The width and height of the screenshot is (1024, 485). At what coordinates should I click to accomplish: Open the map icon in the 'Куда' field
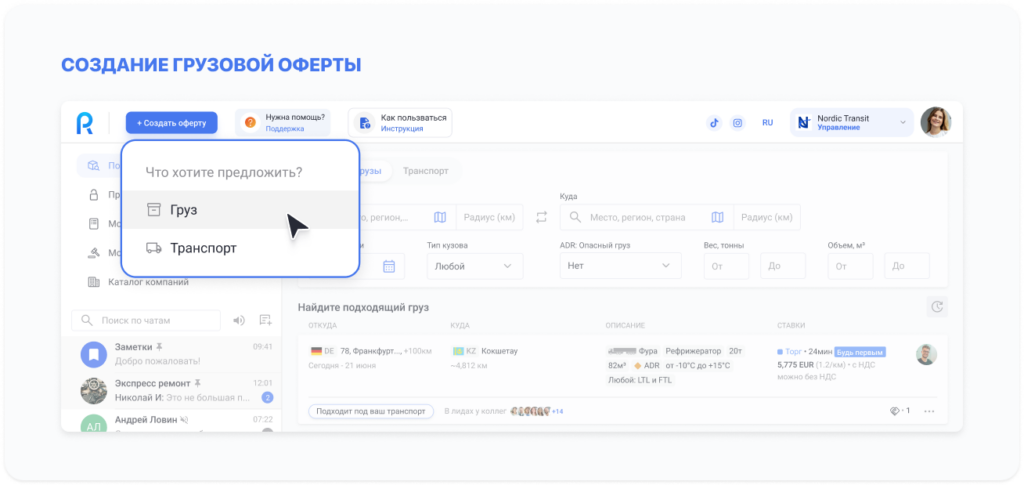click(x=718, y=217)
